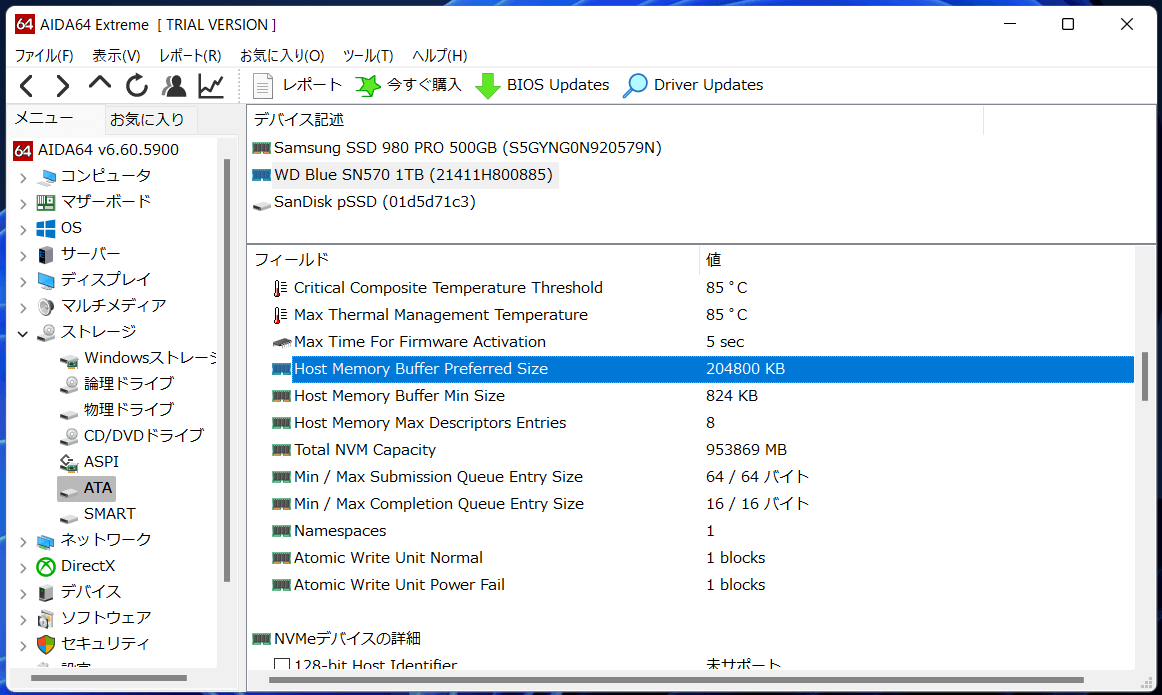Select the ソフトウェア icon in tree
Image resolution: width=1162 pixels, height=695 pixels.
(x=46, y=619)
